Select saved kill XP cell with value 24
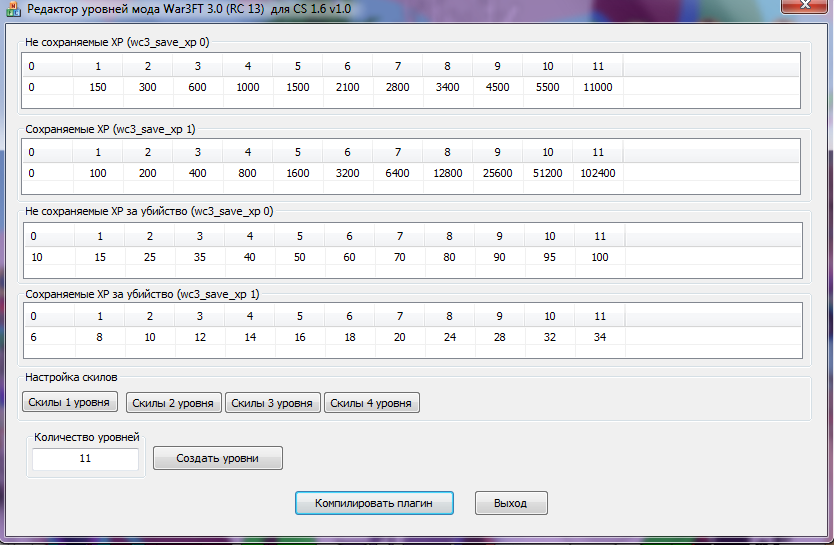 pyautogui.click(x=449, y=337)
